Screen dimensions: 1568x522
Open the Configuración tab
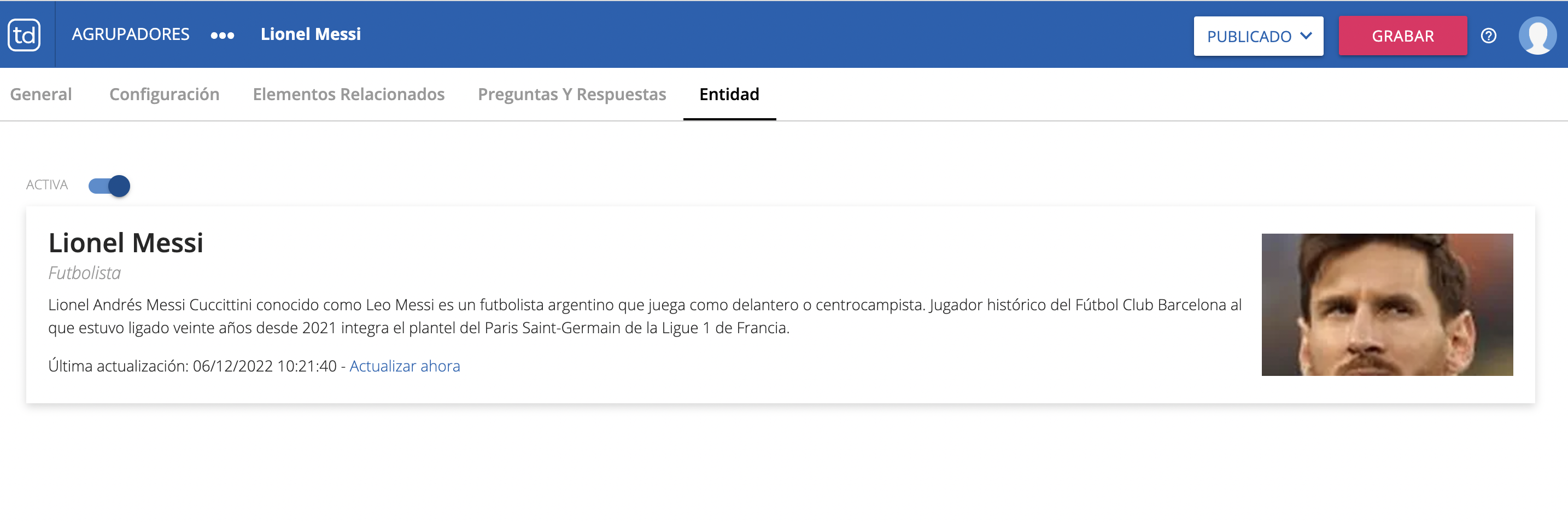[165, 95]
